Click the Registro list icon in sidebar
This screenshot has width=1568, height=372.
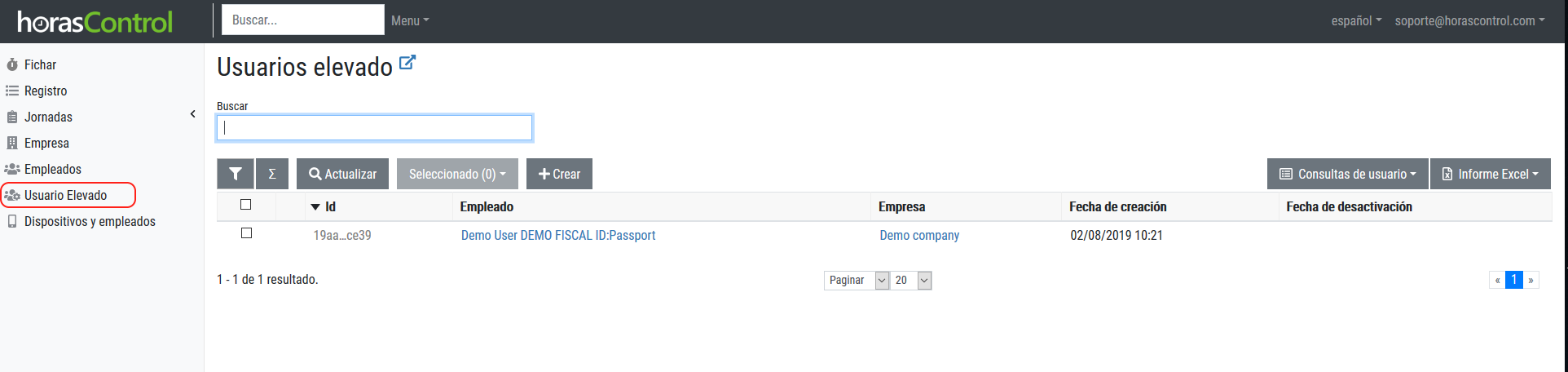(x=12, y=91)
